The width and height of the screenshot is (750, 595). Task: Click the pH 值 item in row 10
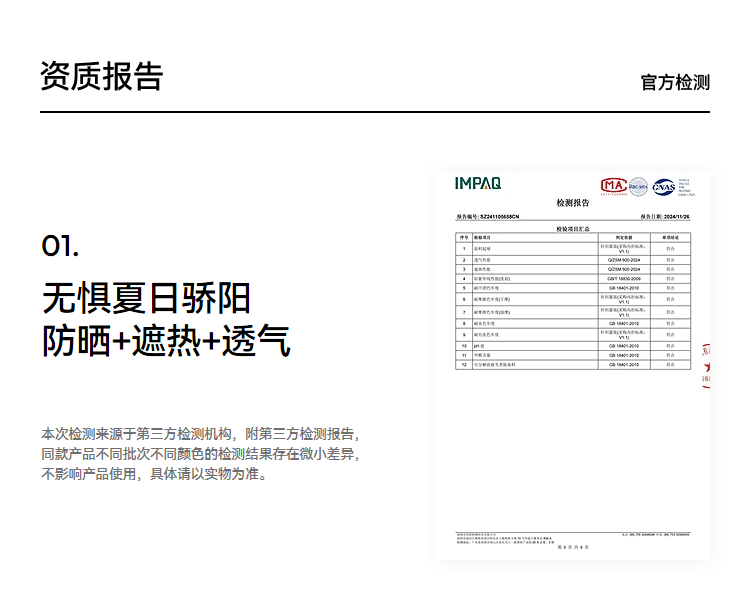click(479, 346)
